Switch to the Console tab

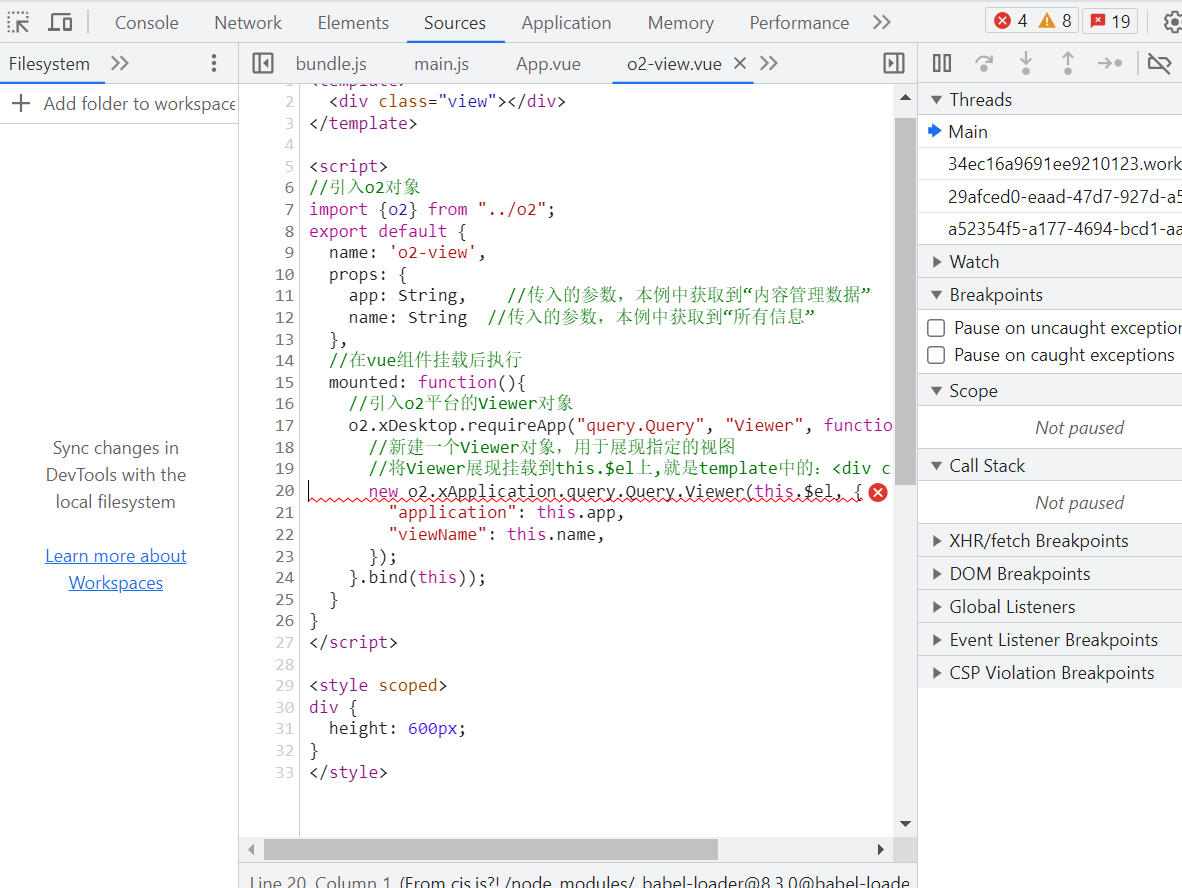click(146, 22)
